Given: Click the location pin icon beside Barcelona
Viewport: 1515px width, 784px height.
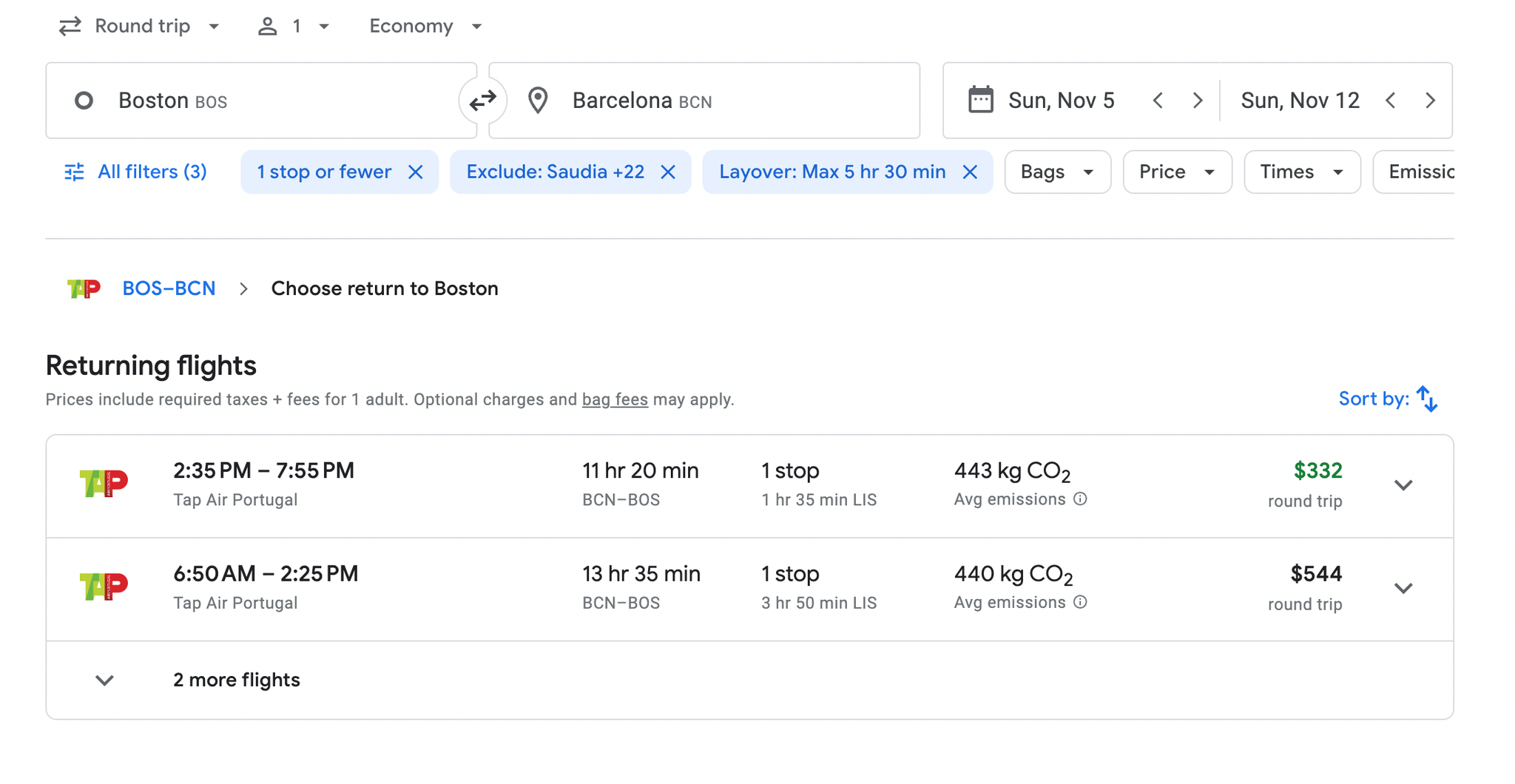Looking at the screenshot, I should 538,100.
